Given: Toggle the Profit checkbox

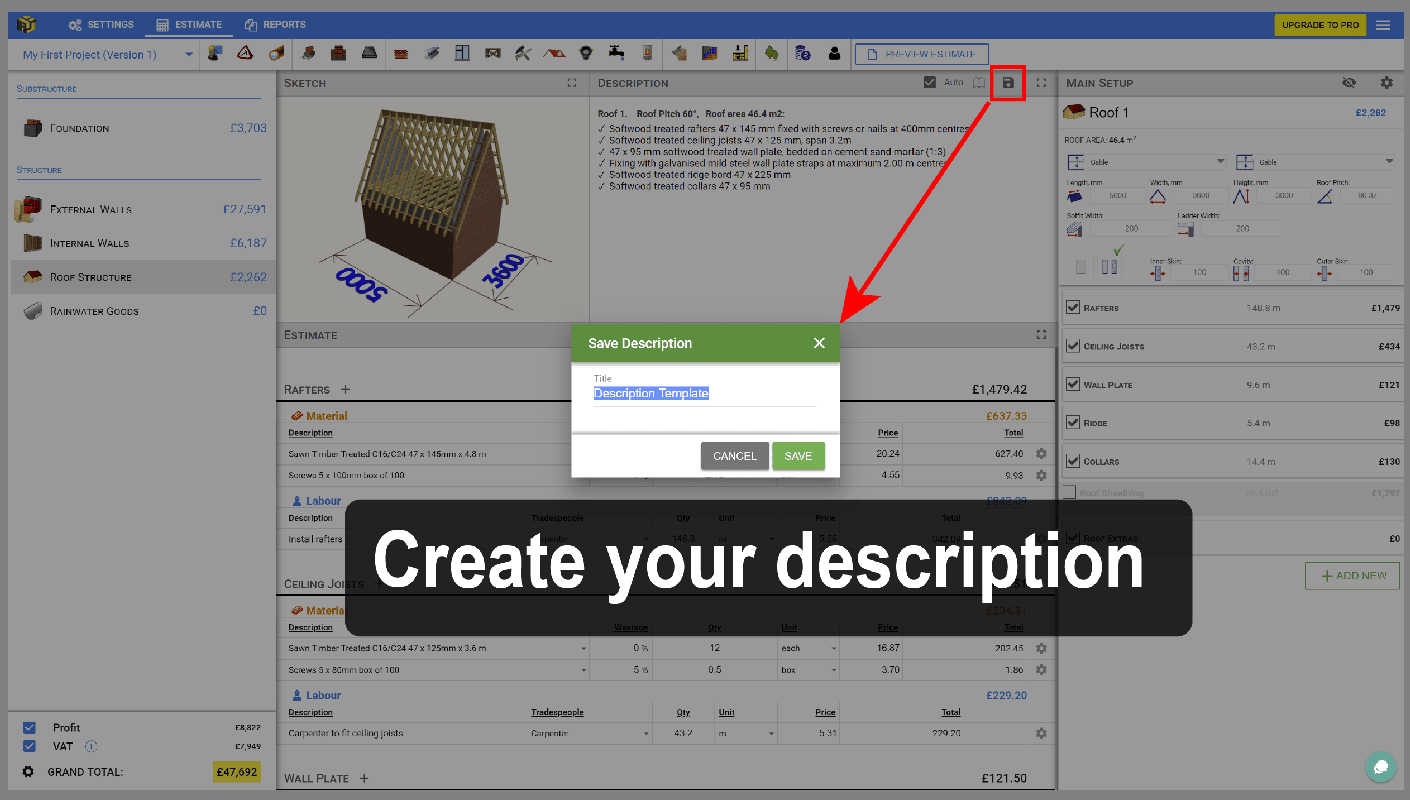Looking at the screenshot, I should click(x=29, y=728).
